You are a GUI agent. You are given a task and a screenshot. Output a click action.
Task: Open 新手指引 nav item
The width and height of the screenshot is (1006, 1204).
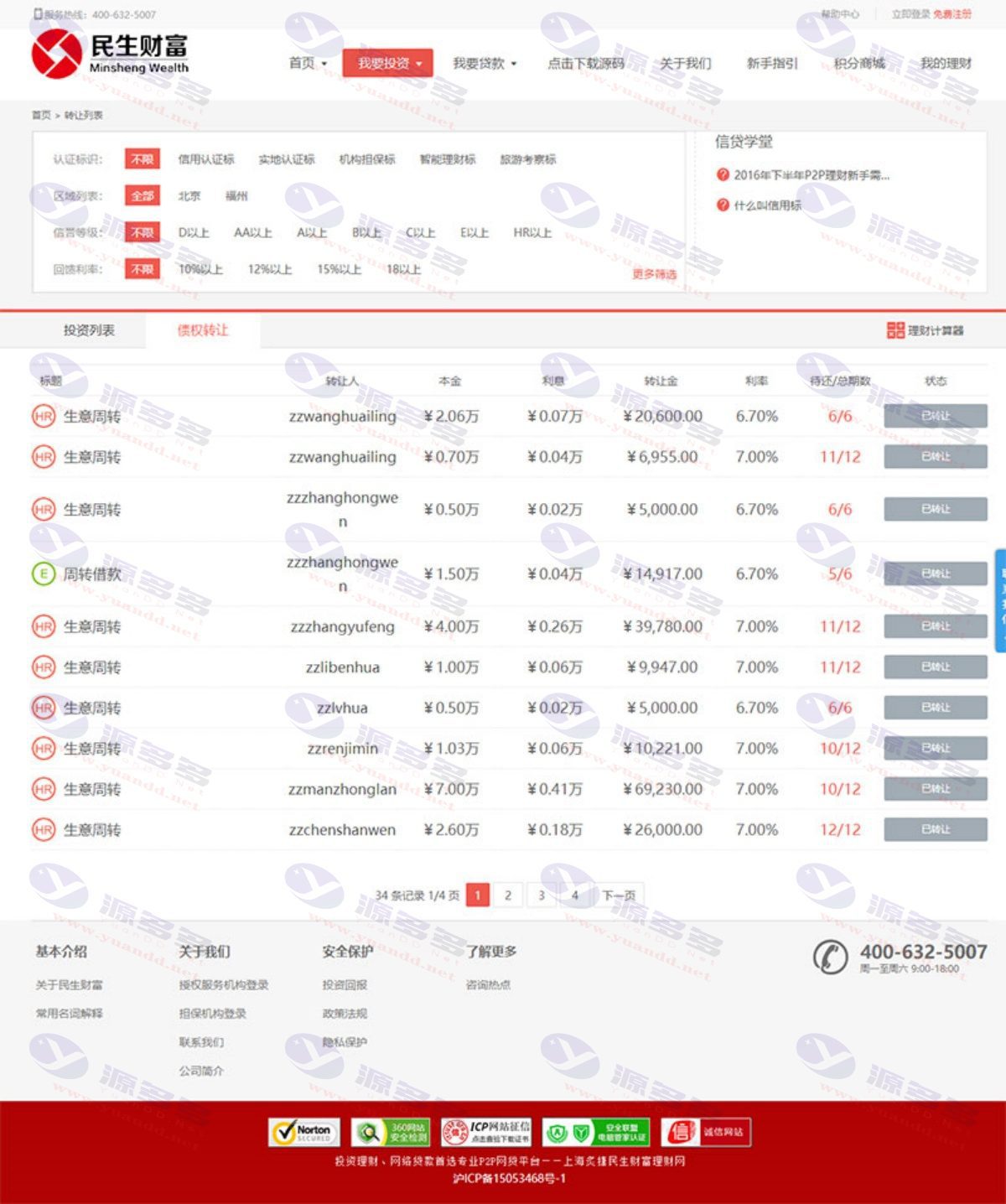pos(772,63)
